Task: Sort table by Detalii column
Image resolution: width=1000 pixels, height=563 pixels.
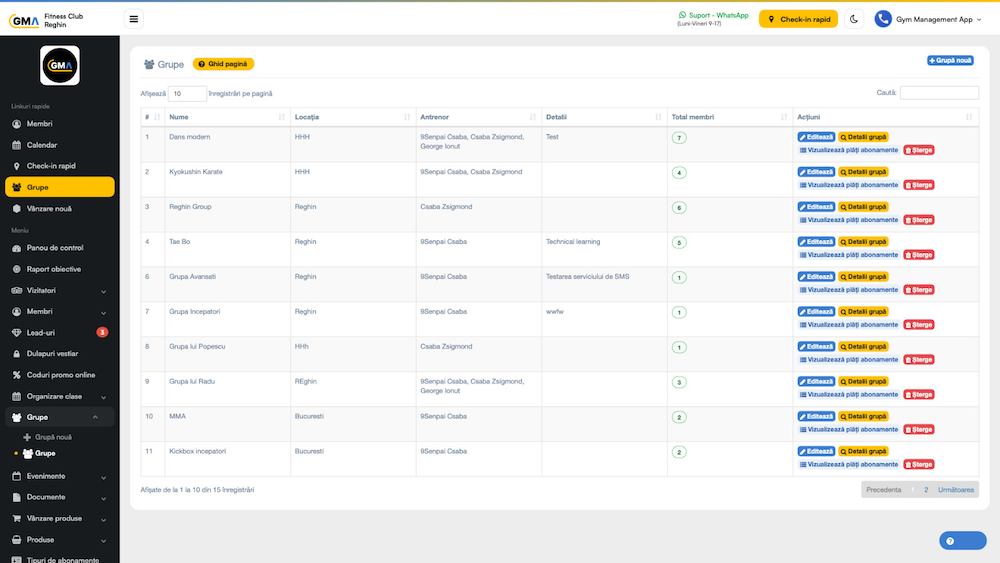Action: pos(604,117)
